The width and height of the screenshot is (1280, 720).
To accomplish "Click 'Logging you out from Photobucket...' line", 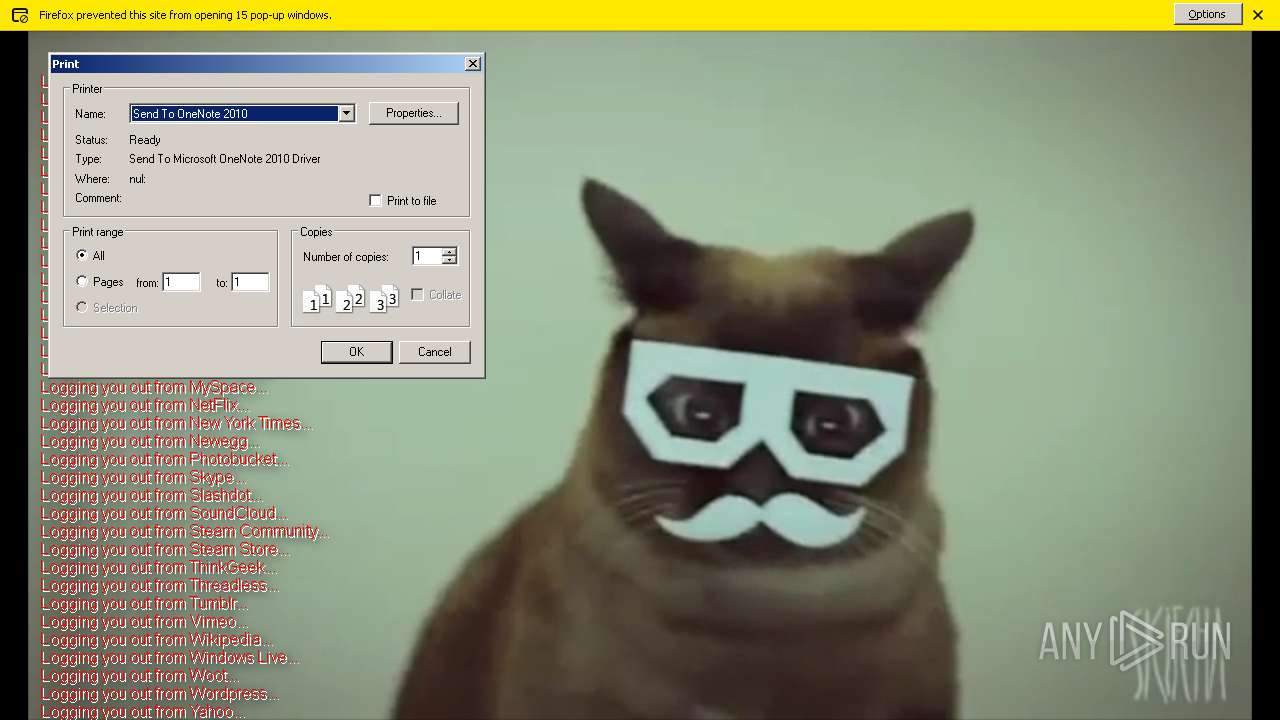I will point(165,460).
